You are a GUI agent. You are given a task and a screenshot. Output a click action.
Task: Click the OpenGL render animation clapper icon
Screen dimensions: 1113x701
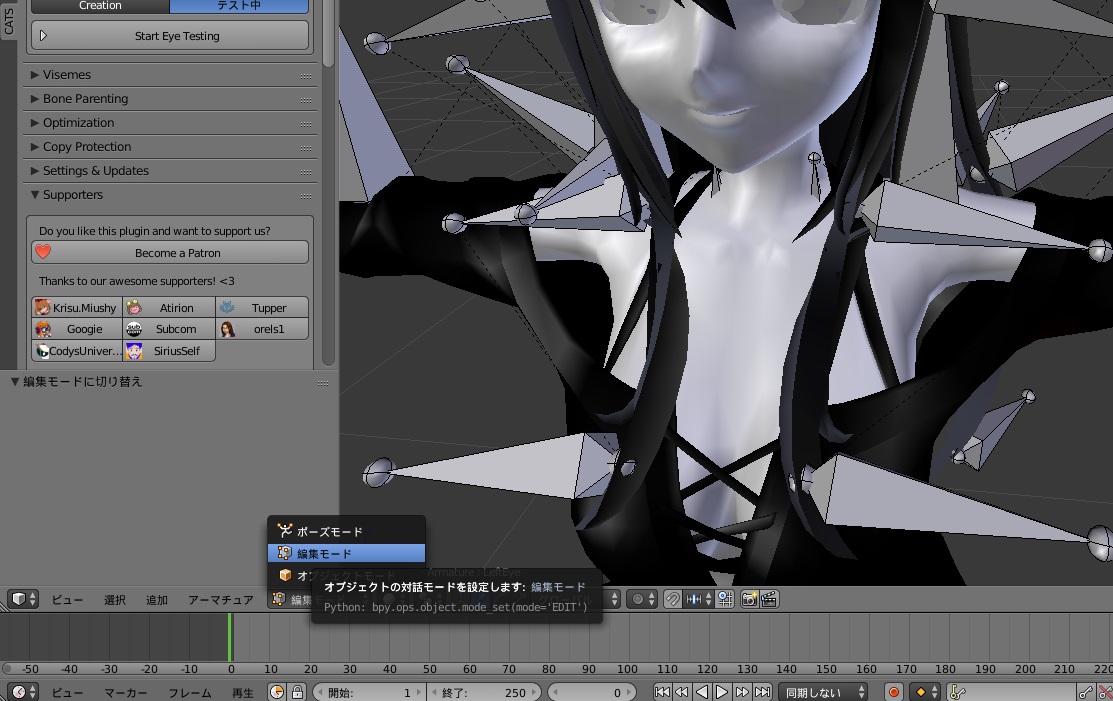point(768,599)
